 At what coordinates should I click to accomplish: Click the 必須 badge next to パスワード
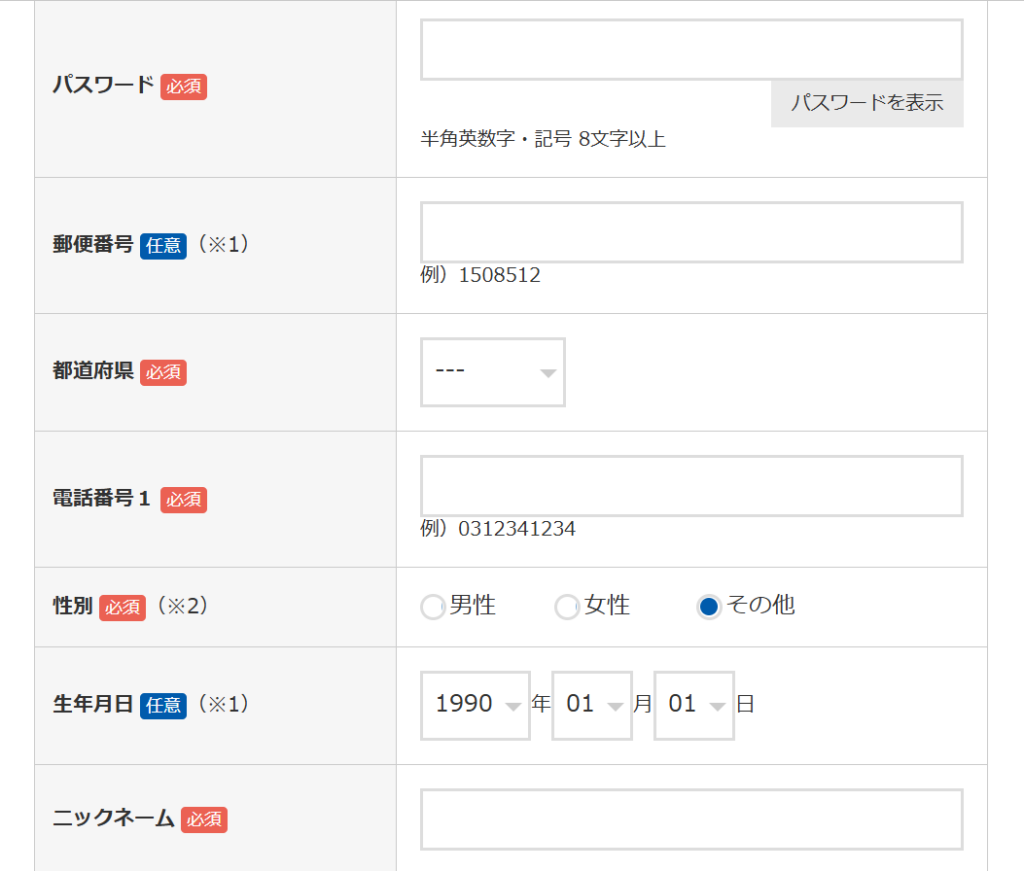183,86
